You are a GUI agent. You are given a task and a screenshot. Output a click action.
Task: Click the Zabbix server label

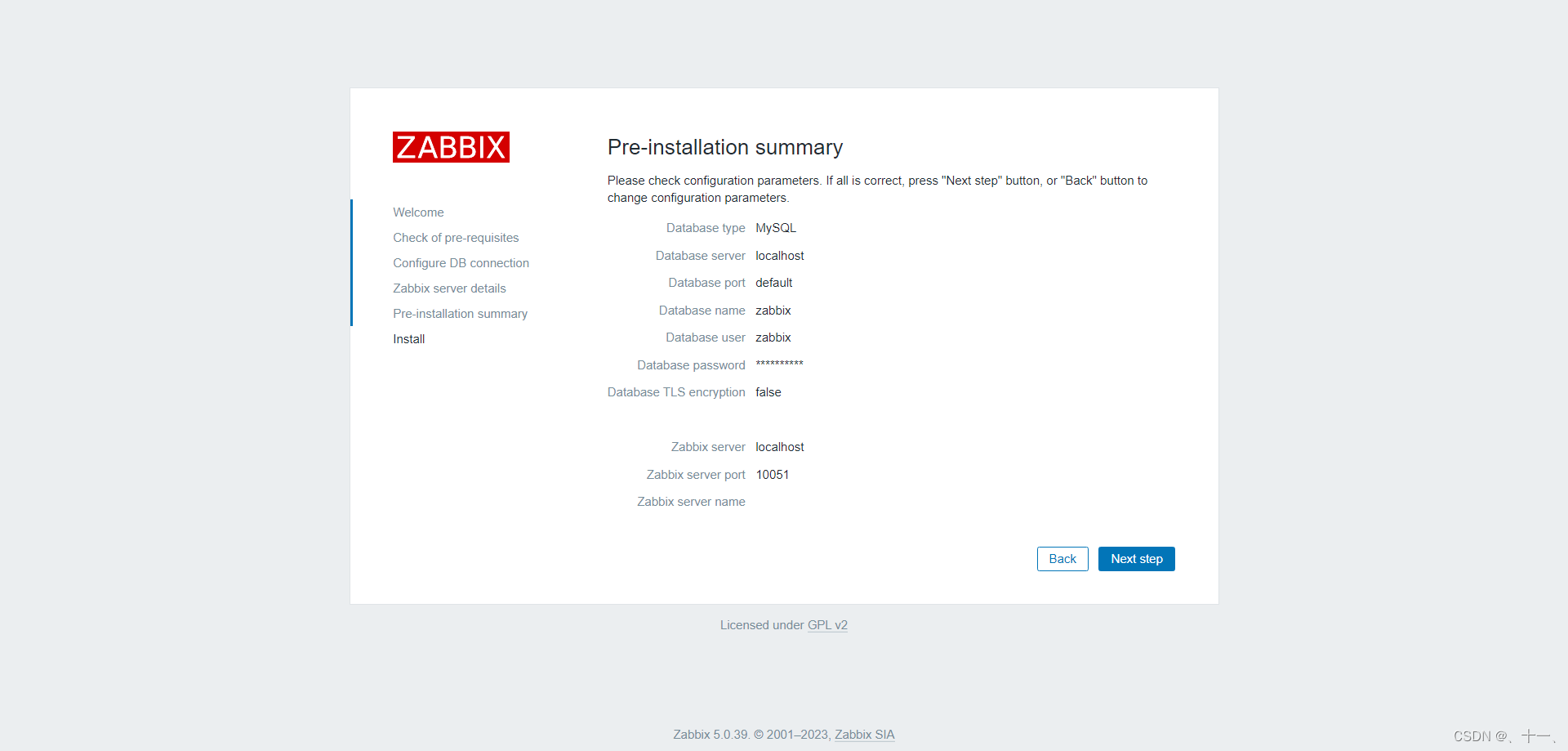pyautogui.click(x=708, y=447)
